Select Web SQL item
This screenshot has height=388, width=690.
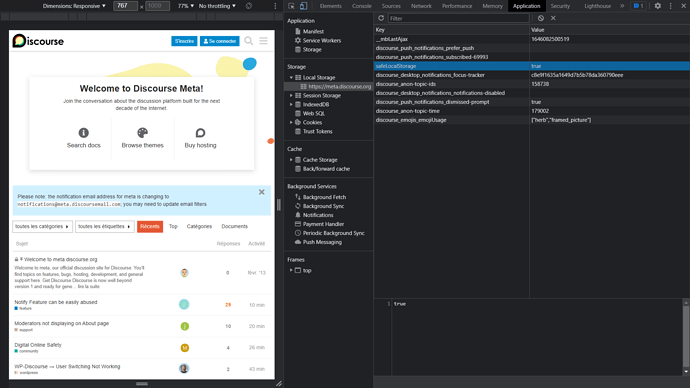pos(313,113)
